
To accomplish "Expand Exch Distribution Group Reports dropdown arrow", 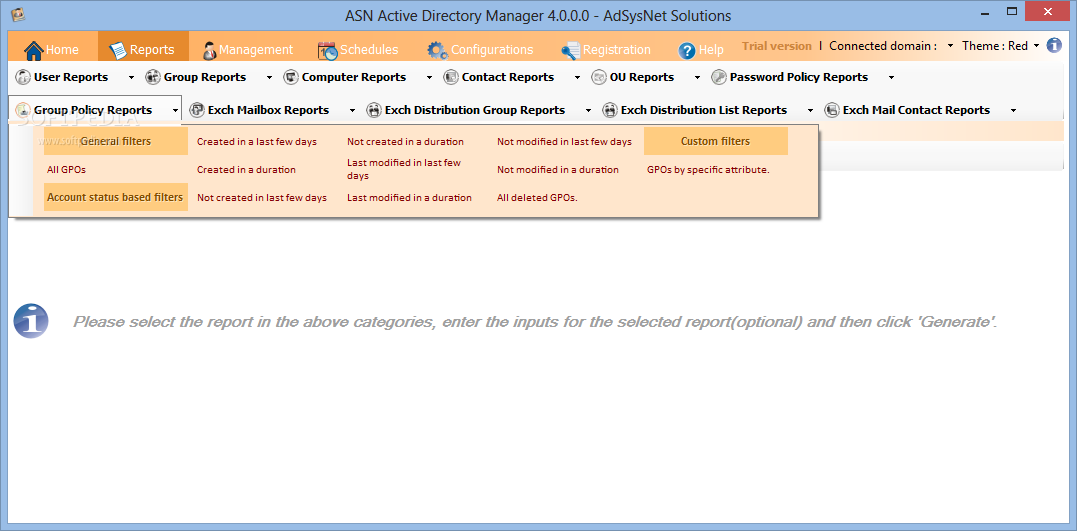I will [x=589, y=111].
